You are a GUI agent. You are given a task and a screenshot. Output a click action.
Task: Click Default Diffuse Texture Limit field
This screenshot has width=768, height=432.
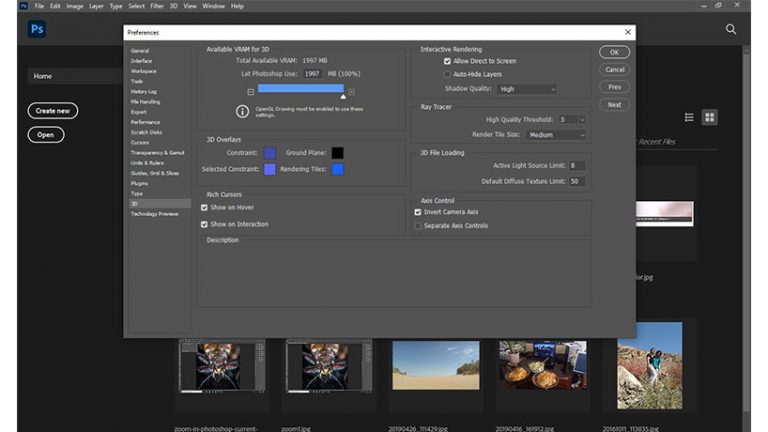(576, 181)
